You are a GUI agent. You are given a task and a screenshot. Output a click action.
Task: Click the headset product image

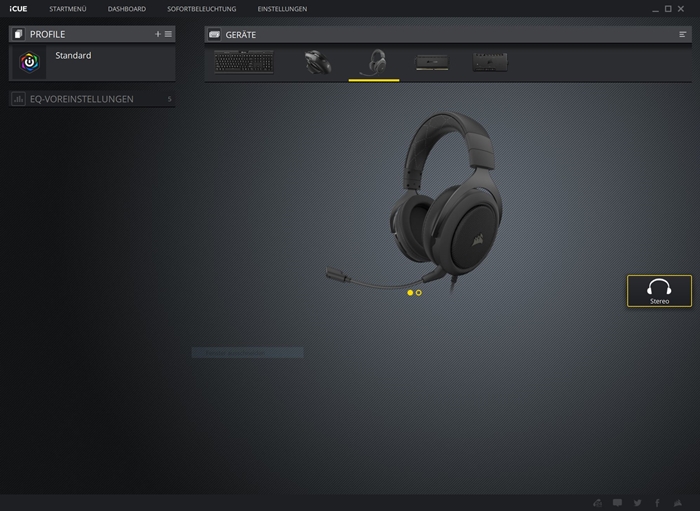click(x=415, y=201)
